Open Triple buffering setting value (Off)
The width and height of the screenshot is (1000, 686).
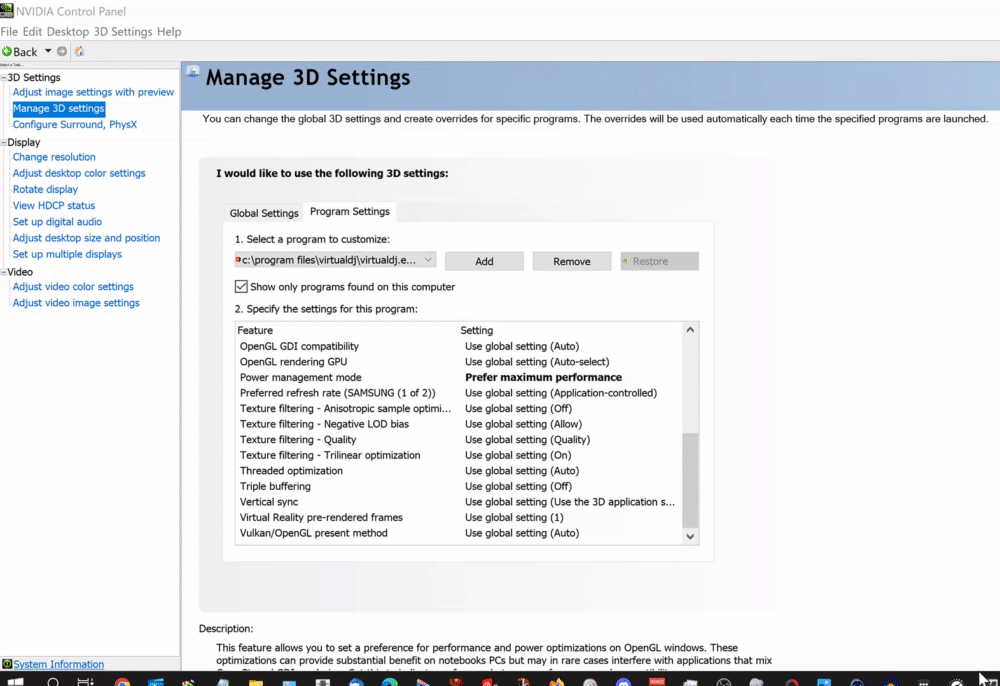(518, 486)
